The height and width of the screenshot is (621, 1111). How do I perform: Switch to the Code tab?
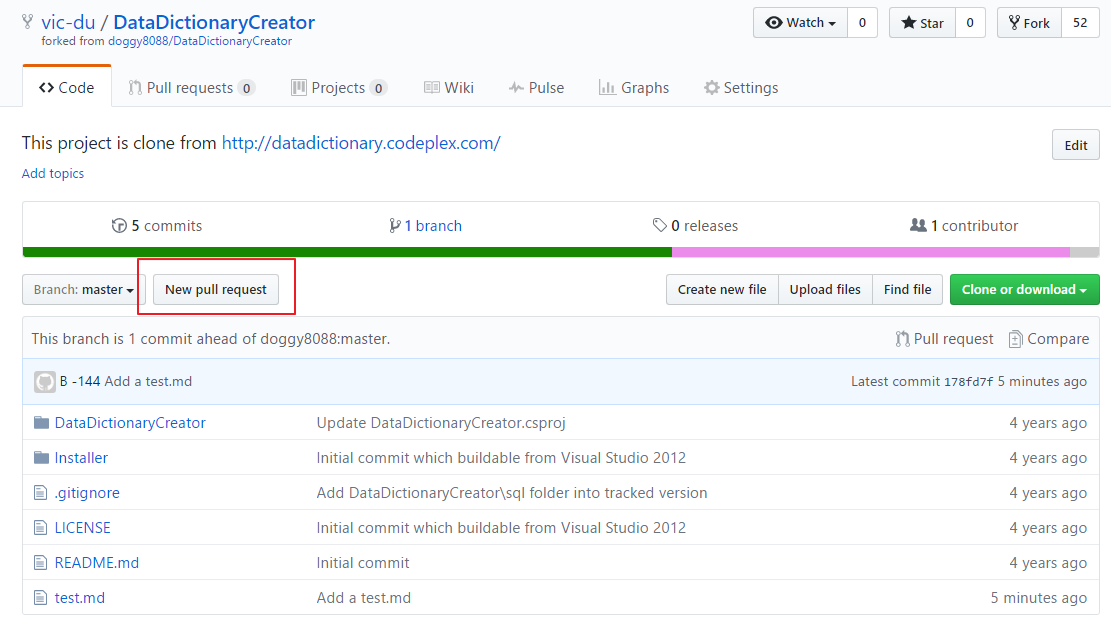(67, 87)
